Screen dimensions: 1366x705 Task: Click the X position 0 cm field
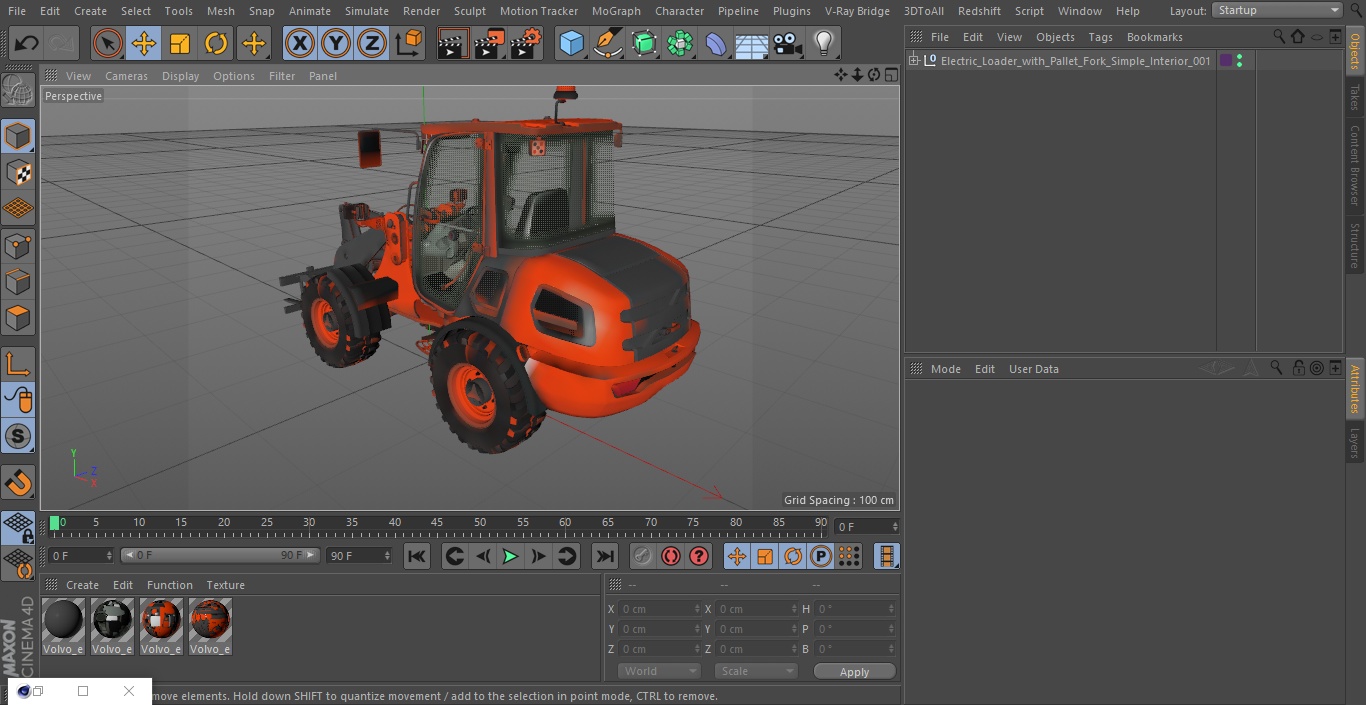coord(659,609)
